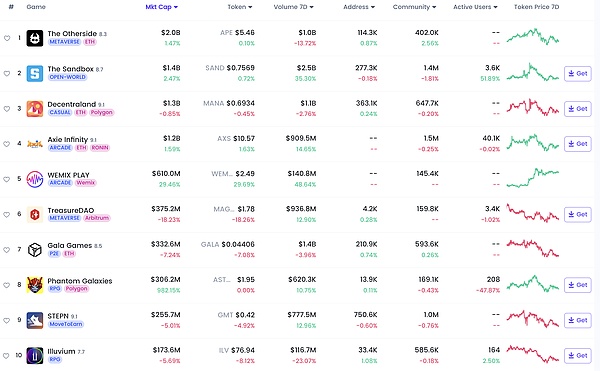Sort by Token column
This screenshot has width=600, height=371.
[x=240, y=7]
